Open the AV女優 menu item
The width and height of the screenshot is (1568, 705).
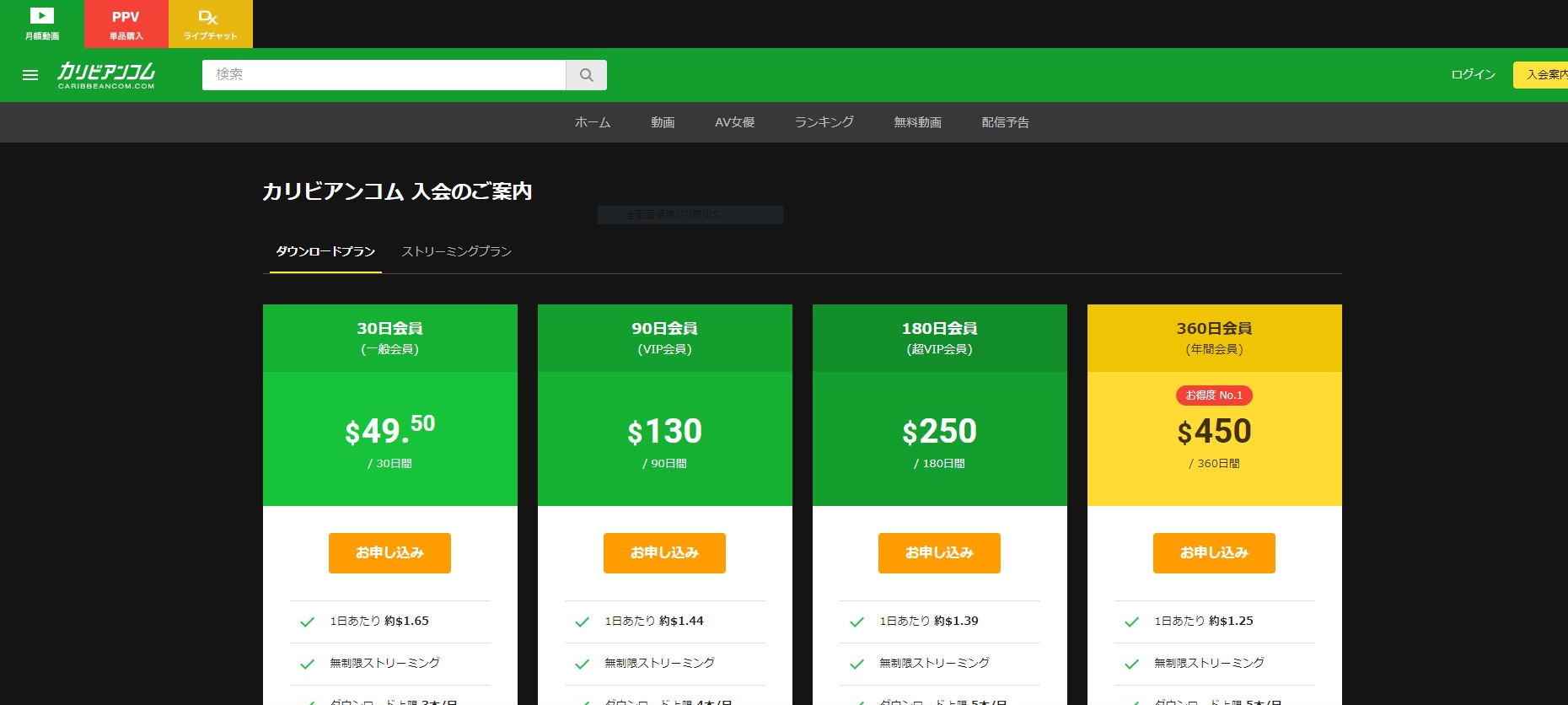tap(735, 122)
